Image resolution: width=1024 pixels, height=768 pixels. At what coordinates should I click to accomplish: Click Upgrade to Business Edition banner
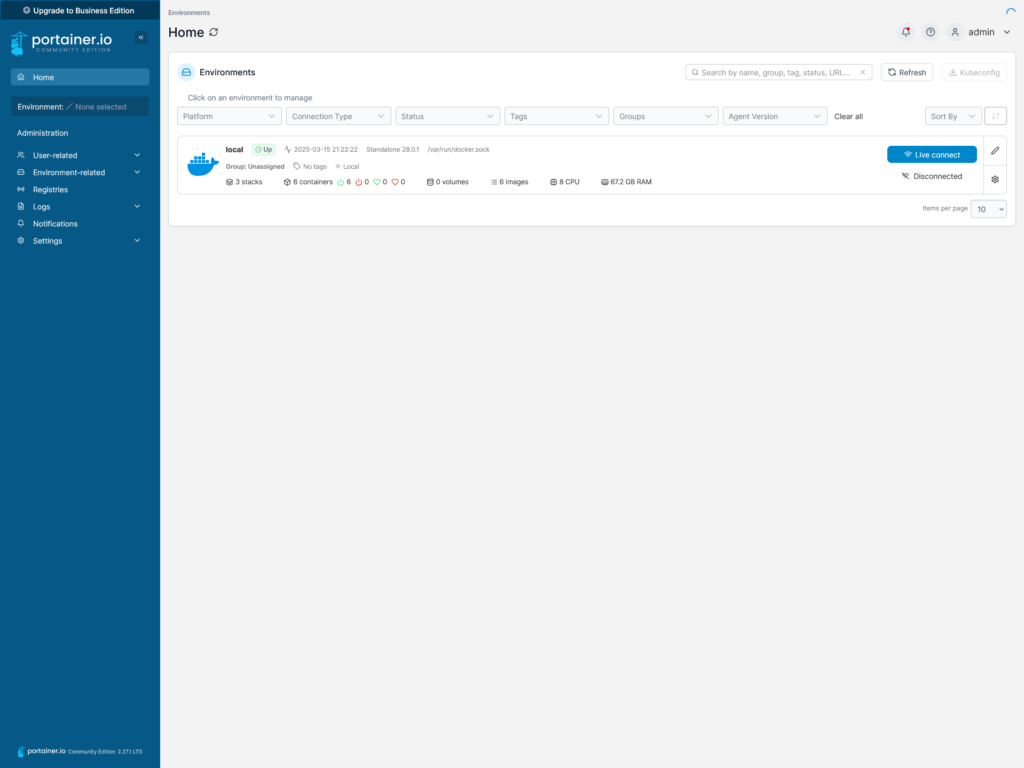(x=80, y=10)
